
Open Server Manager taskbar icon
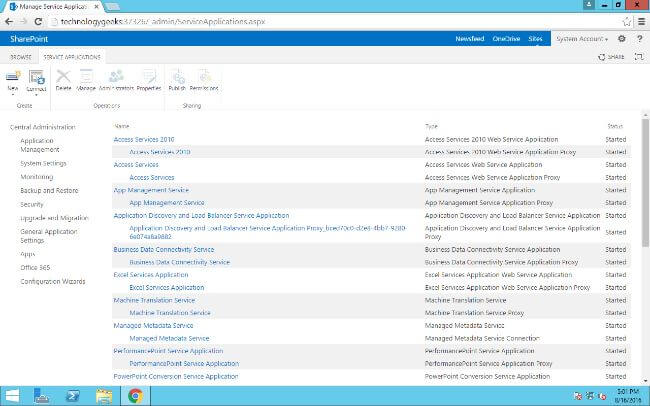pos(42,396)
